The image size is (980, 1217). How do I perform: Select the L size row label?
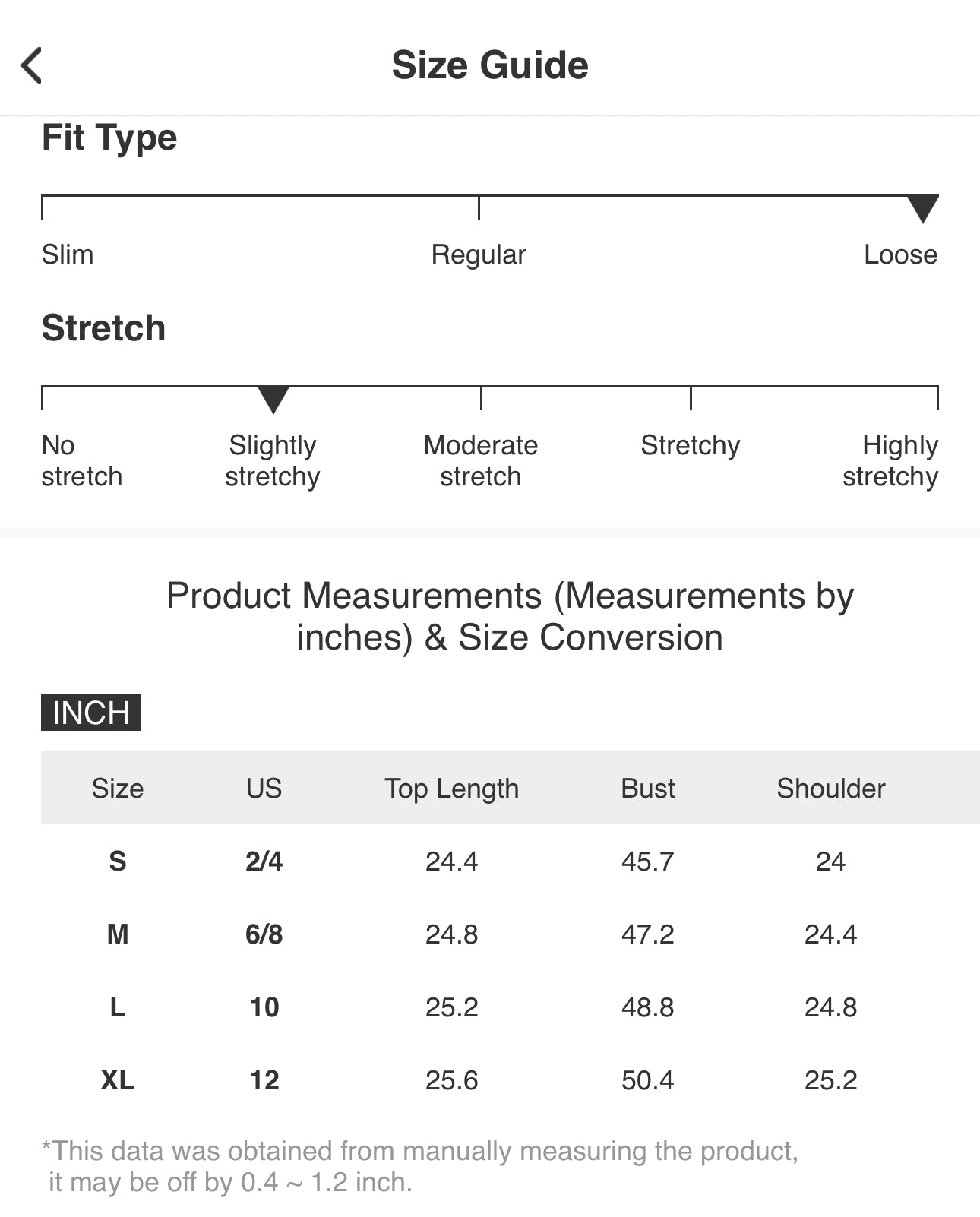[x=118, y=1007]
